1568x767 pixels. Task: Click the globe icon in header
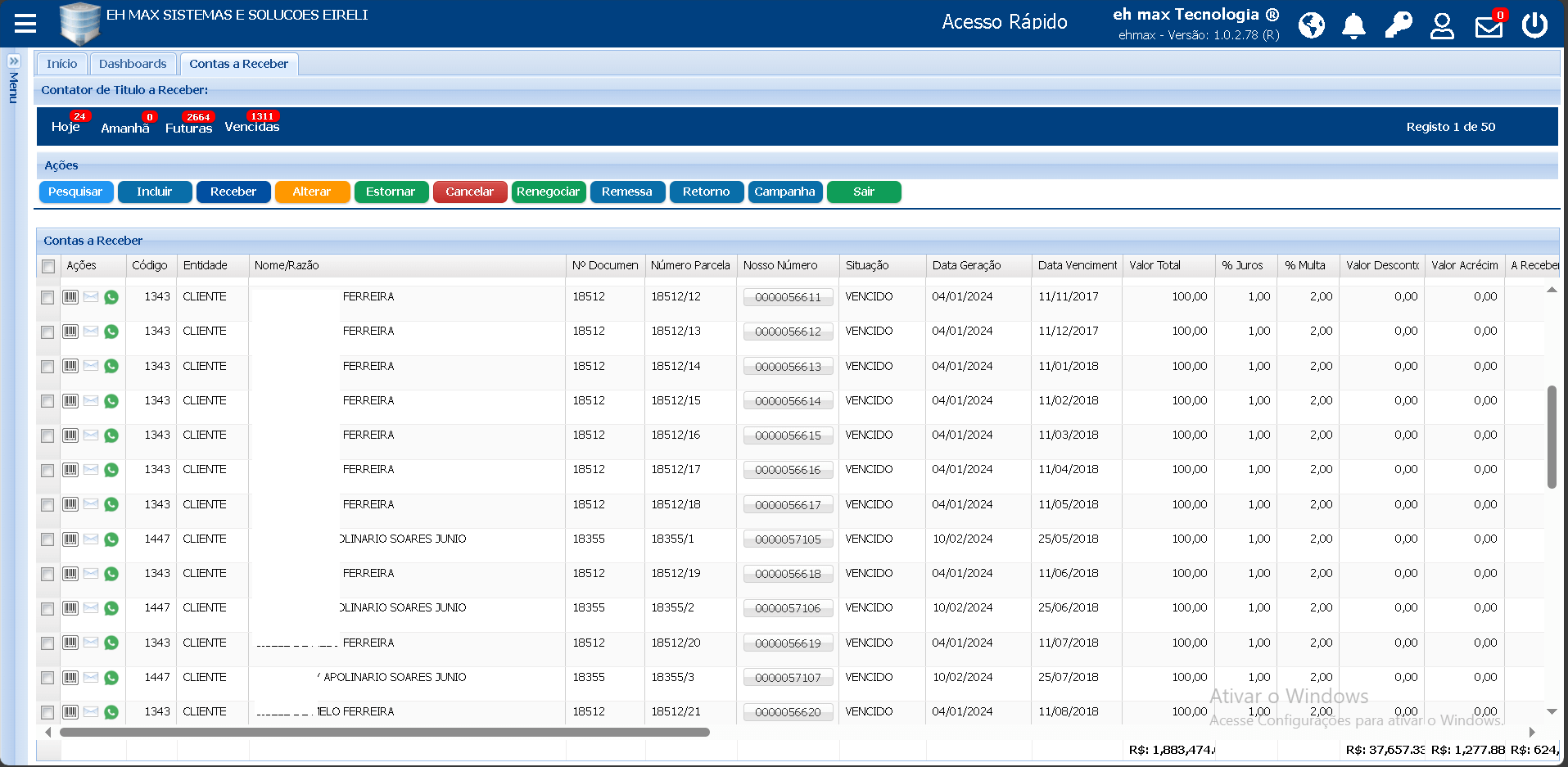coord(1311,25)
